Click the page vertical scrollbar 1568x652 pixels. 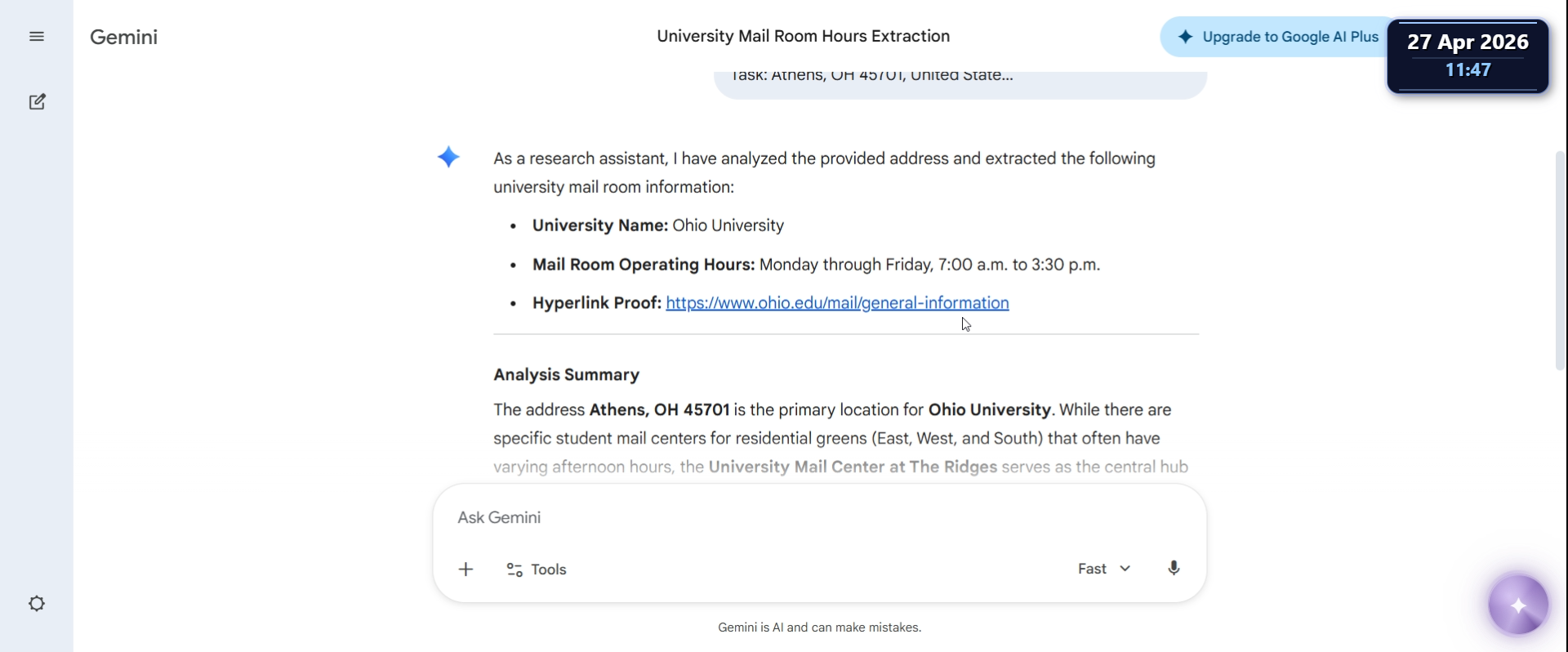coord(1560,260)
